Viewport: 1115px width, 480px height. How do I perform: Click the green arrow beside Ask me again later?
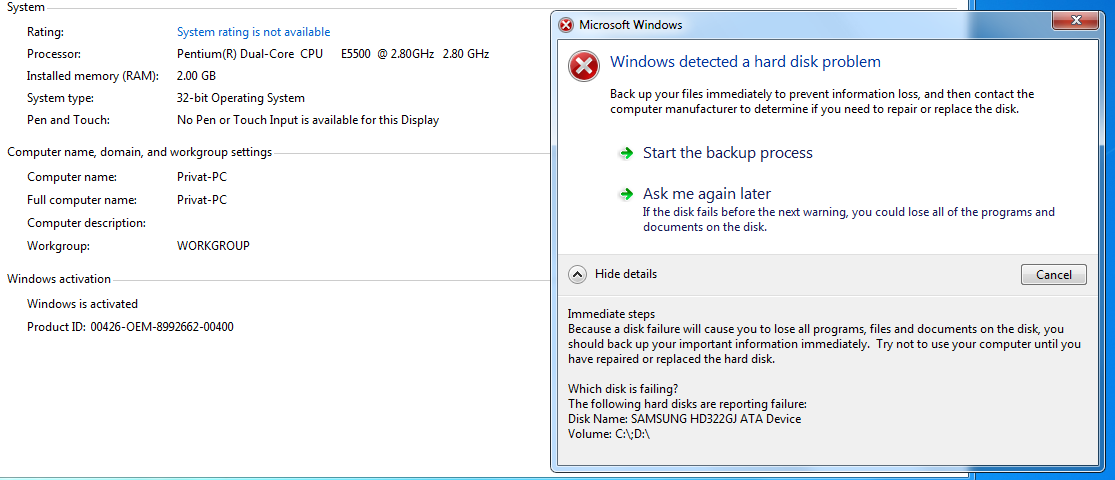click(626, 194)
